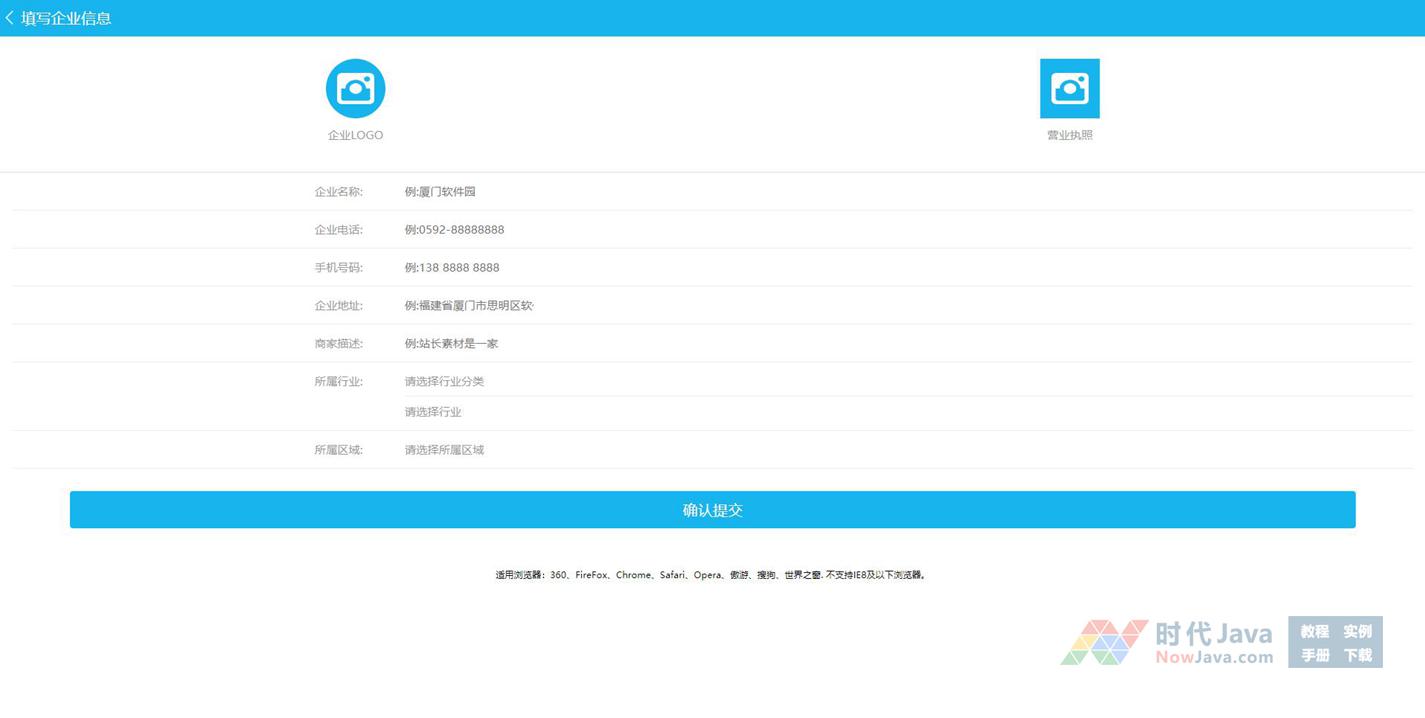Visit the NowJava.com text link
The image size is (1425, 718).
point(1213,657)
